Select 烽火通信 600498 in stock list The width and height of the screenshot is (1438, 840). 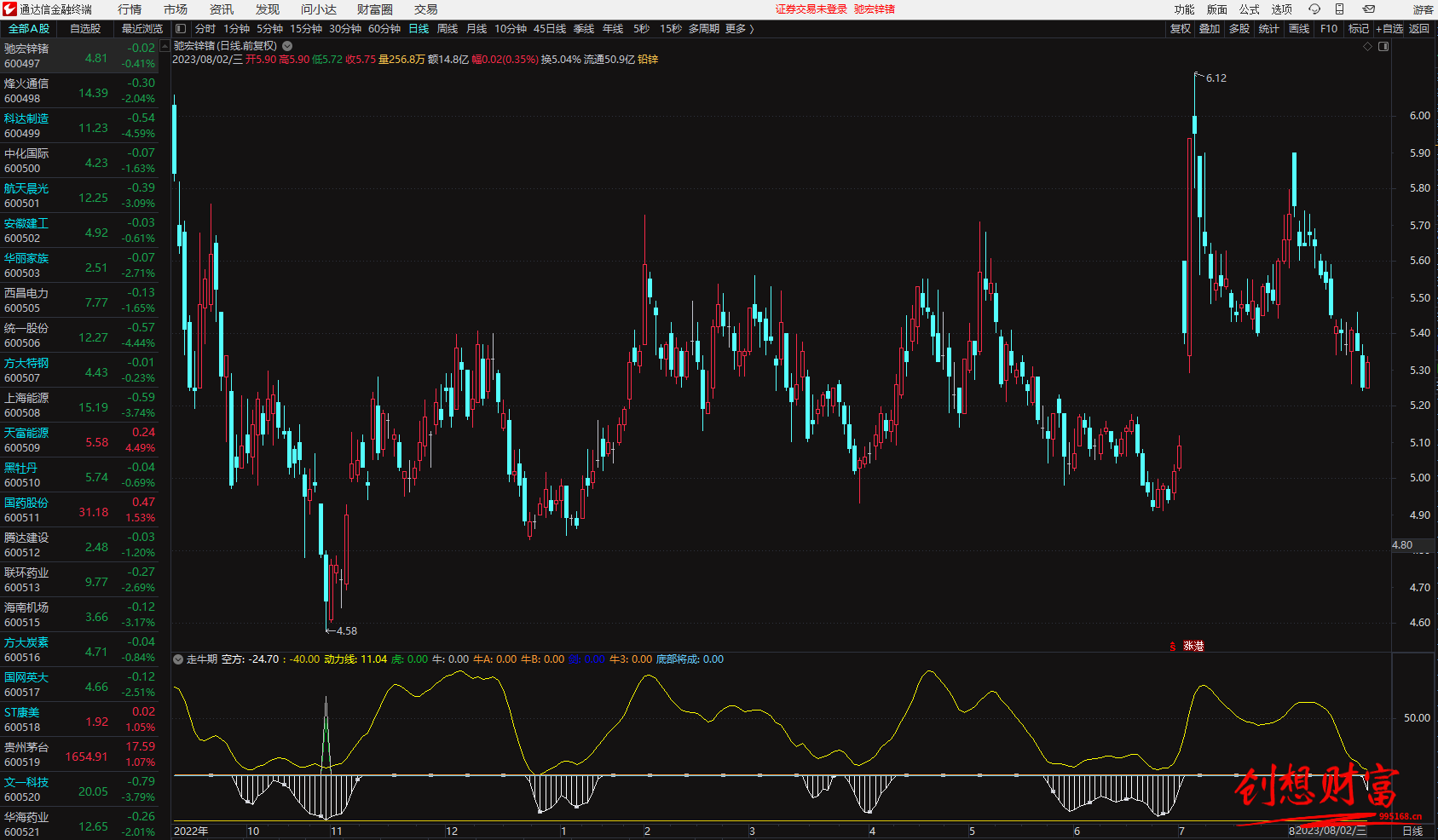[x=79, y=91]
